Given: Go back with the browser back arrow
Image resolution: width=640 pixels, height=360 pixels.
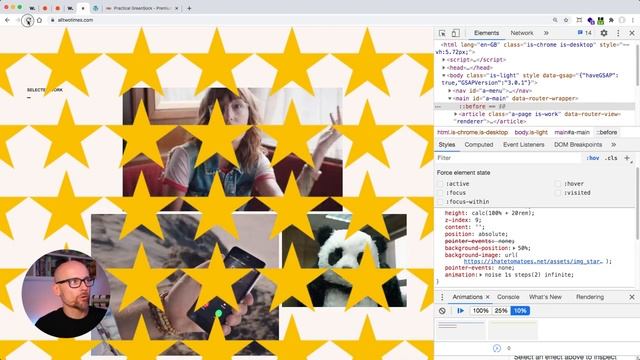Looking at the screenshot, I should (7, 20).
